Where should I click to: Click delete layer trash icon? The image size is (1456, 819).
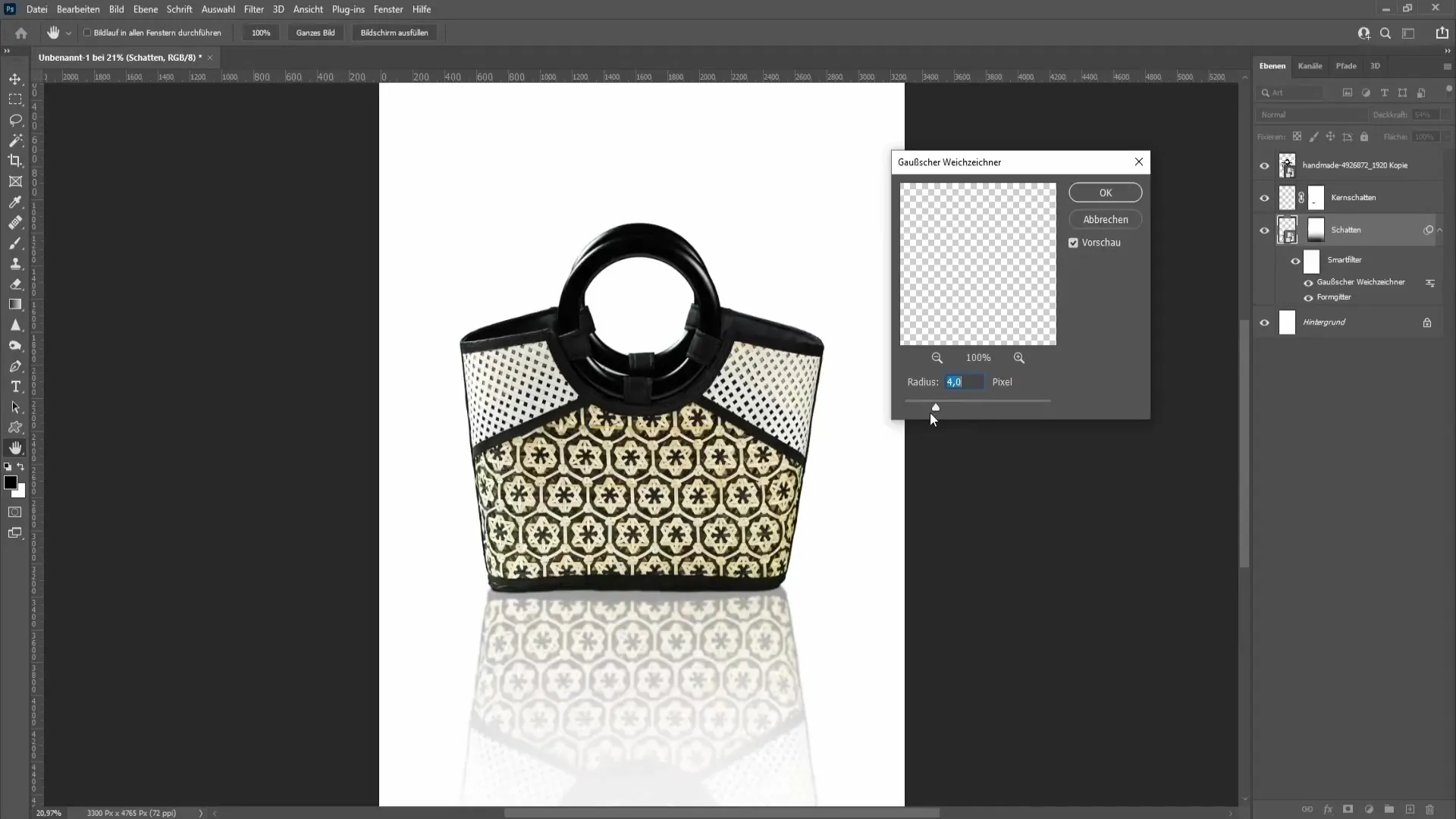pyautogui.click(x=1429, y=809)
